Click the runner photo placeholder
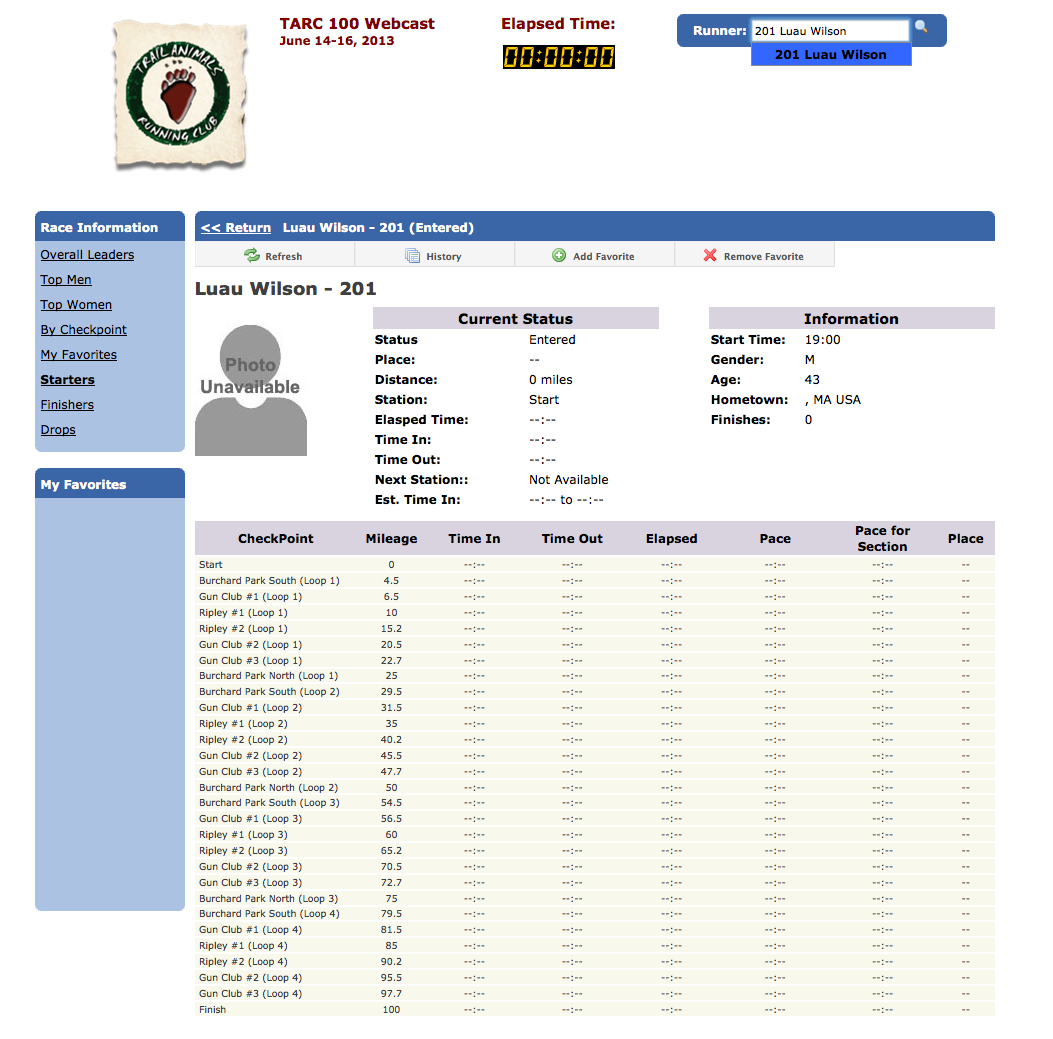Viewport: 1053px width, 1039px height. click(250, 390)
